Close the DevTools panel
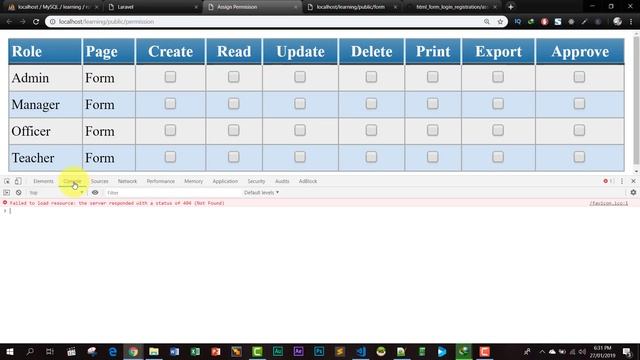 [x=633, y=181]
